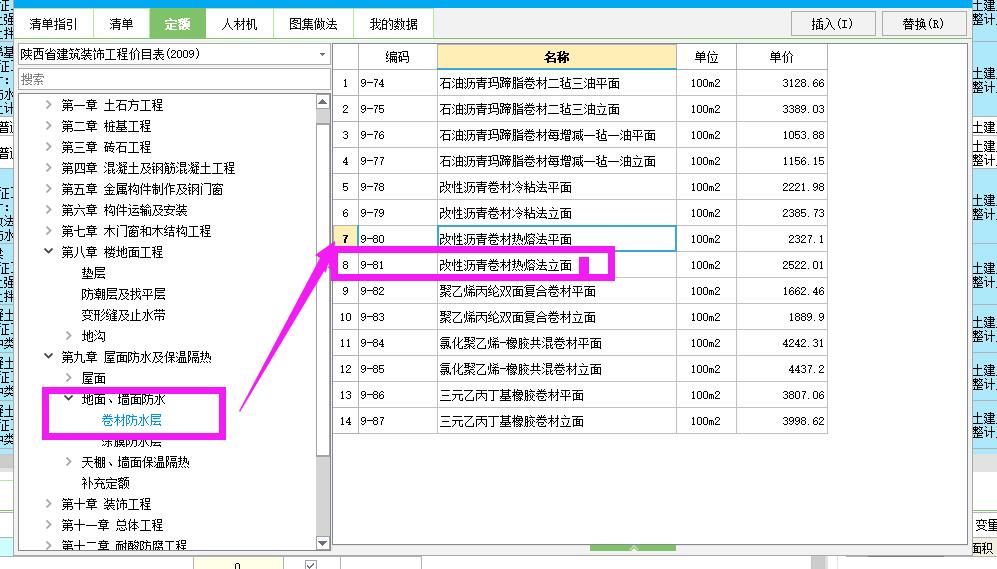Select row 改性沥青卷材冷粘法立面
997x569 pixels.
tap(580, 214)
